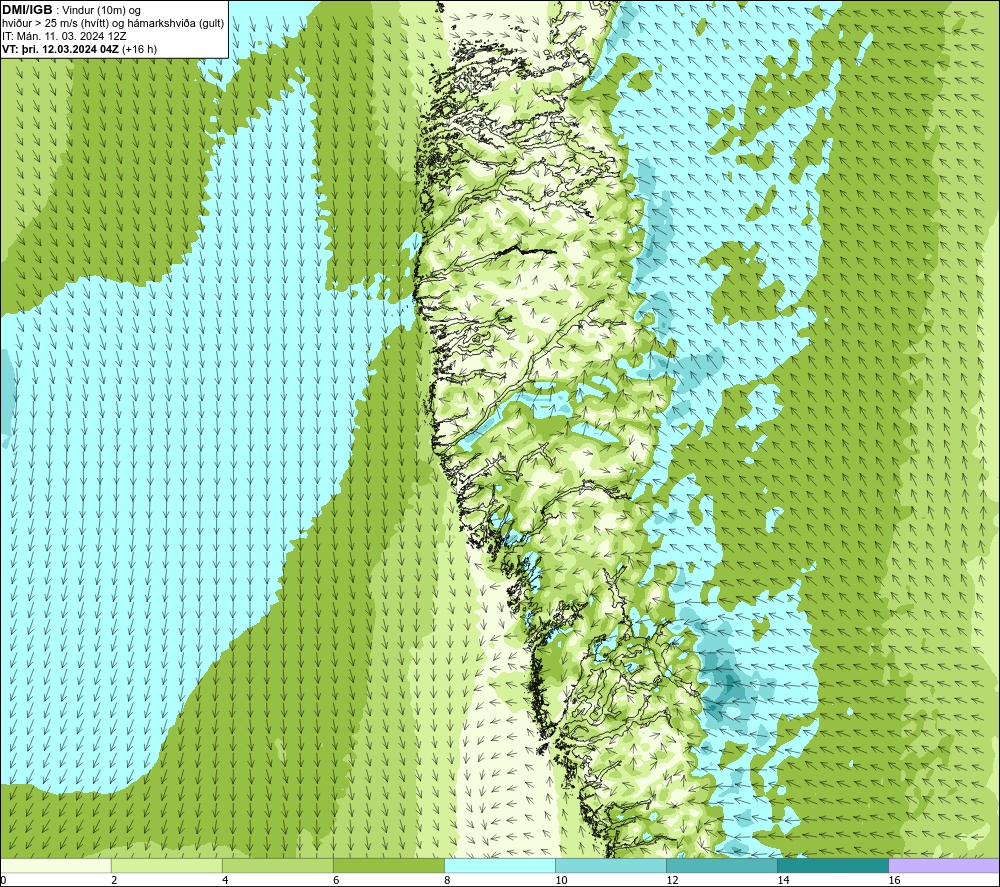Click the 8–10 m/s light cyan legend swatch
The width and height of the screenshot is (1000, 887).
coord(500,865)
